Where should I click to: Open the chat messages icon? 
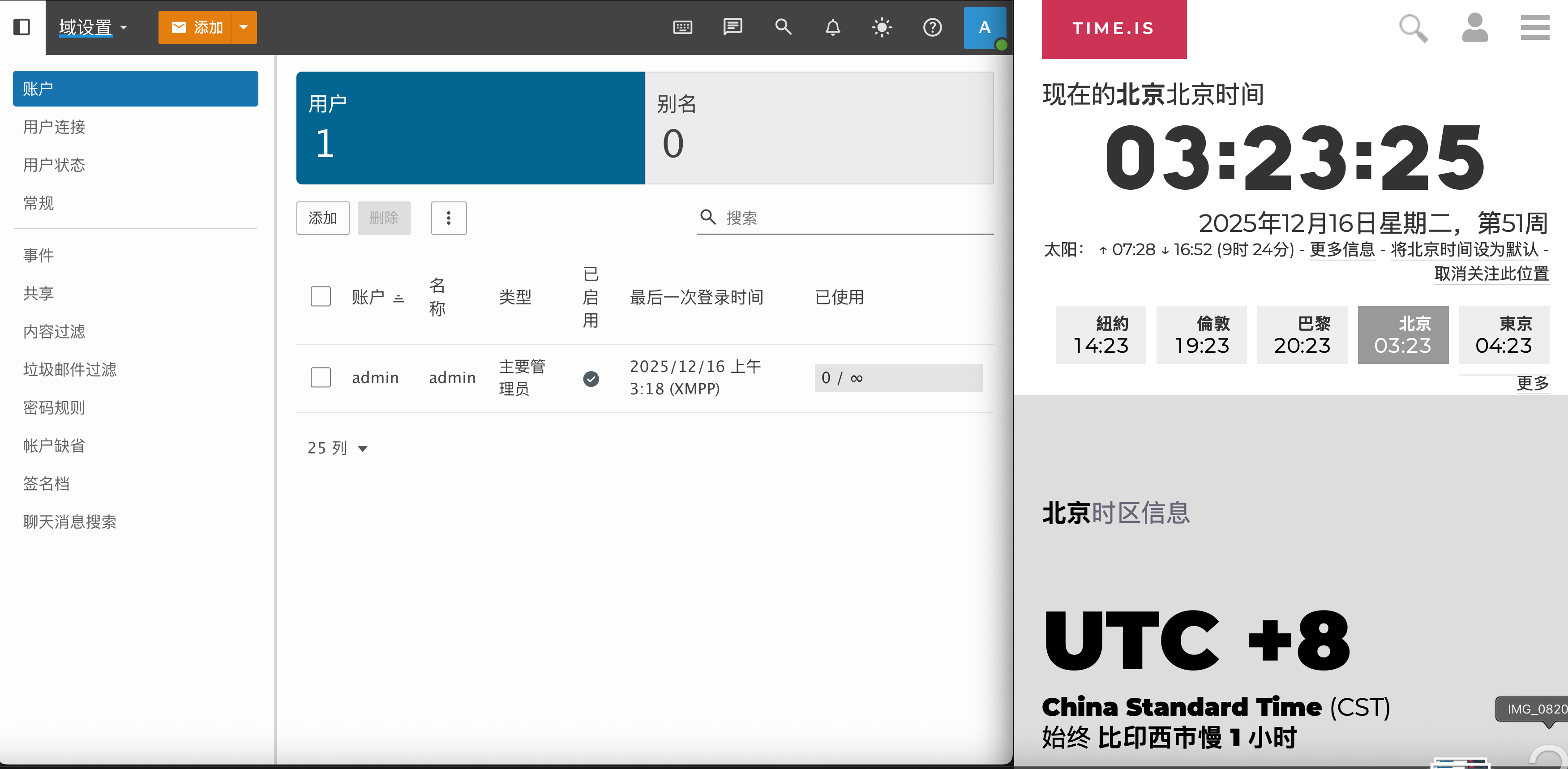pos(732,27)
